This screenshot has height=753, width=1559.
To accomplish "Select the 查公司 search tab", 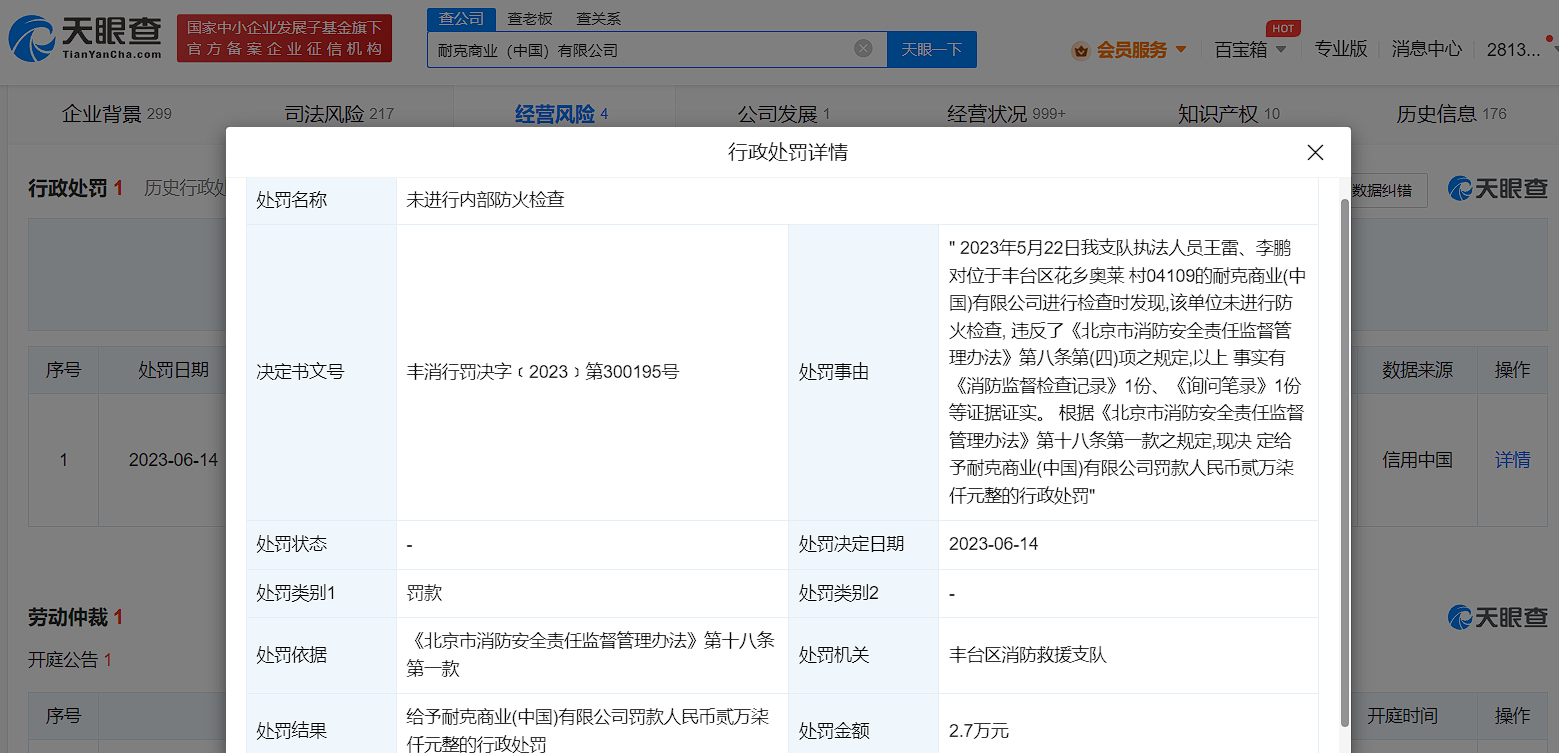I will coord(461,19).
